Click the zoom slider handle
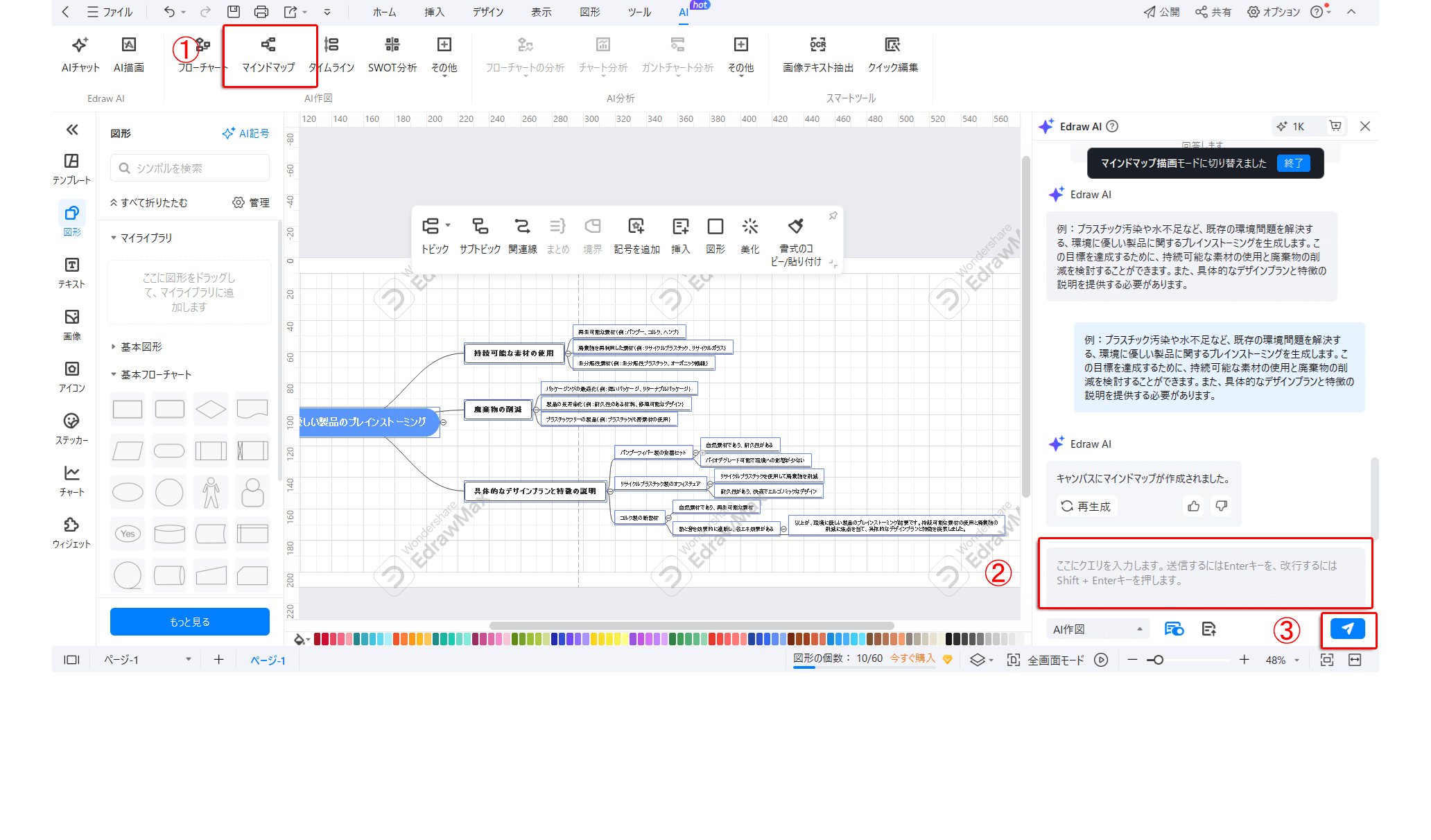Image resolution: width=1431 pixels, height=840 pixels. click(1158, 660)
